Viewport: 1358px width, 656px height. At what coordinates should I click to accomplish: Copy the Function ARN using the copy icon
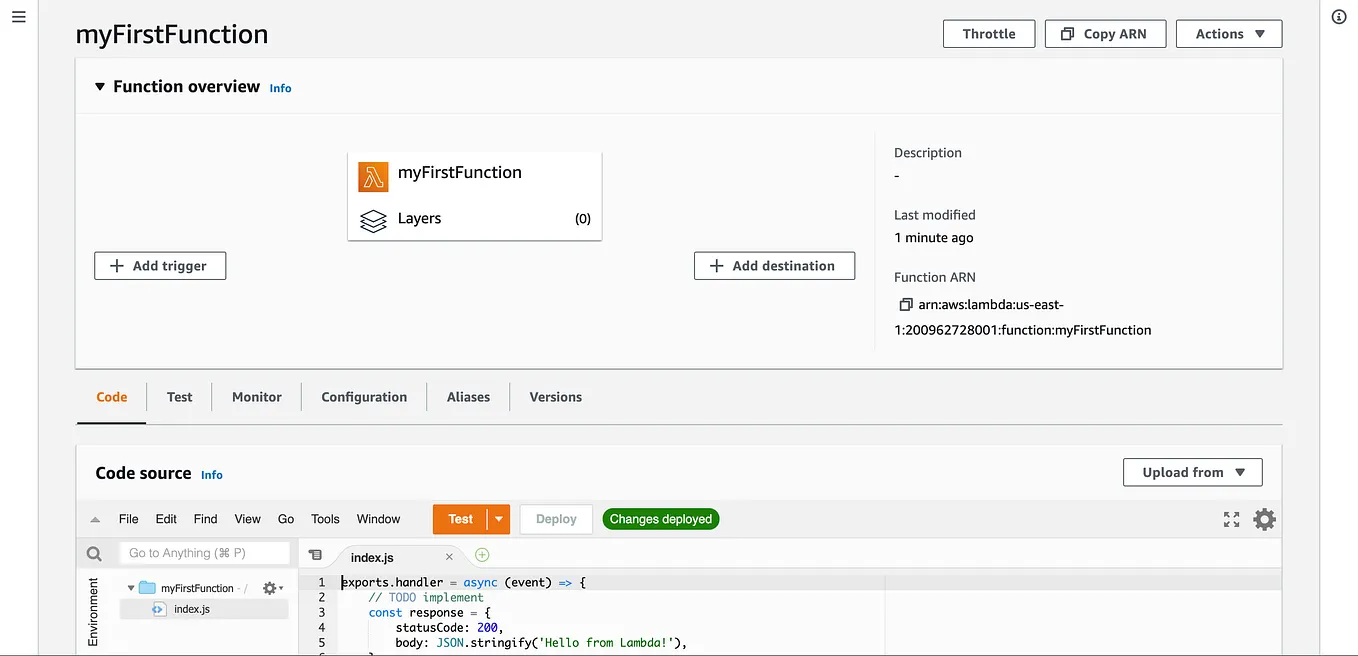pos(906,303)
